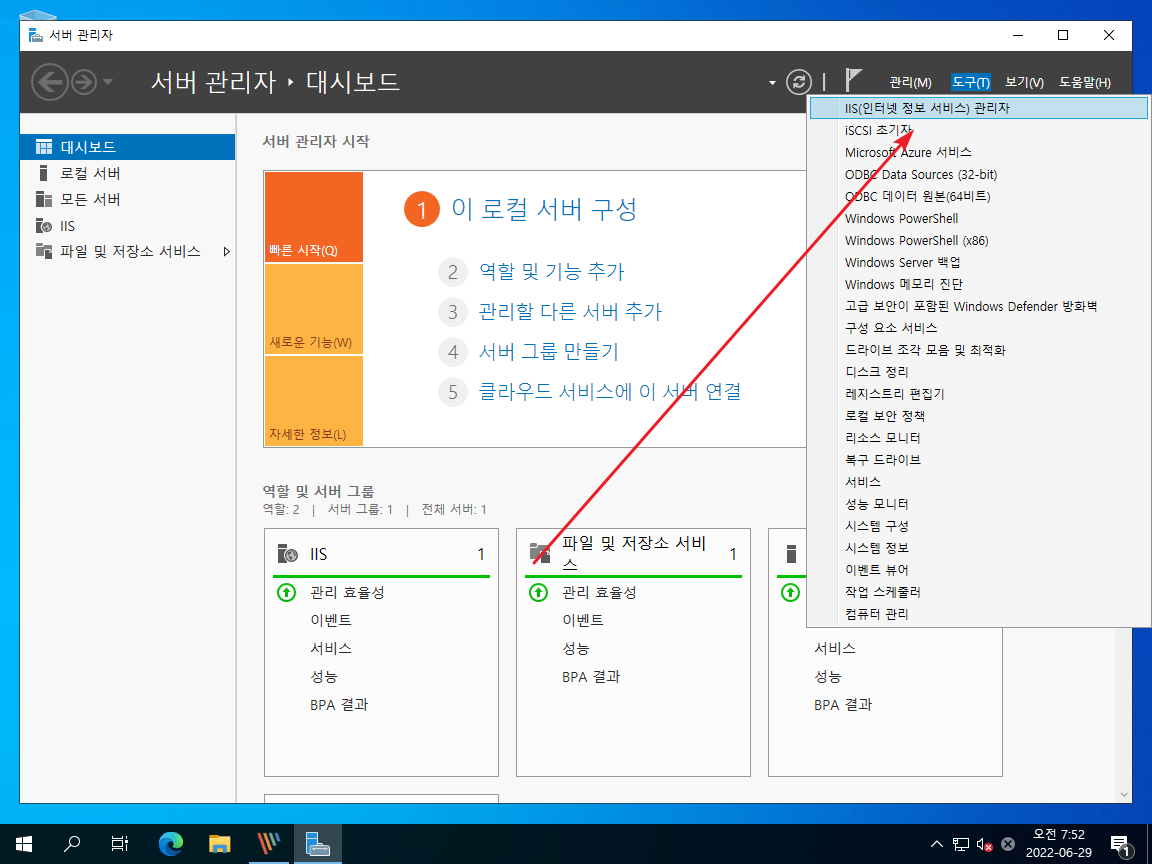Screen dimensions: 1152x864
Task: Open 시스템 구성
Action: coord(979,526)
